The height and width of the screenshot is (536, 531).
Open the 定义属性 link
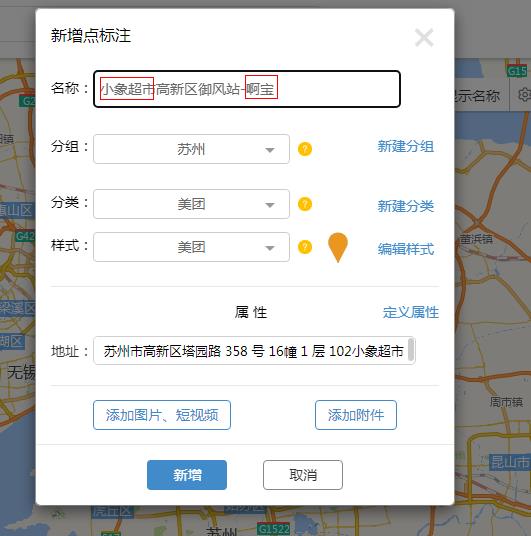(x=411, y=312)
